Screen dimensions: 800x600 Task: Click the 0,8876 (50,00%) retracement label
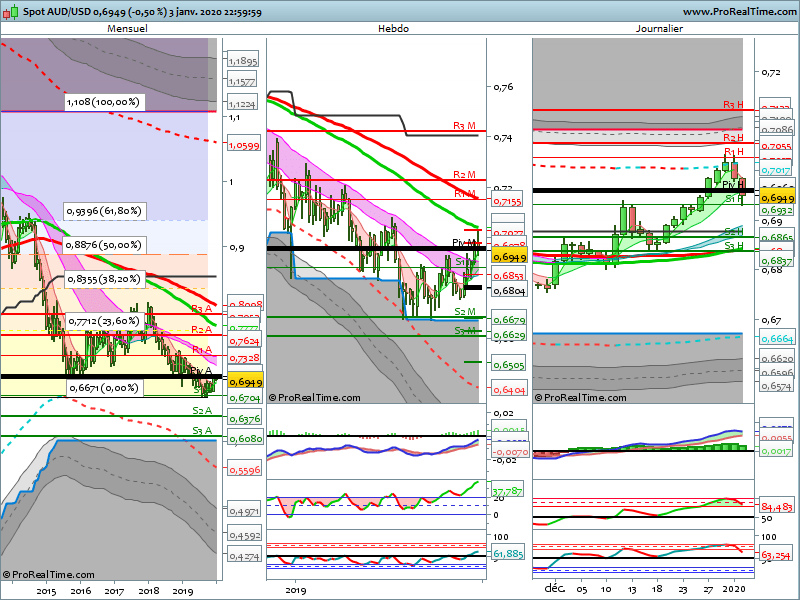tap(105, 245)
